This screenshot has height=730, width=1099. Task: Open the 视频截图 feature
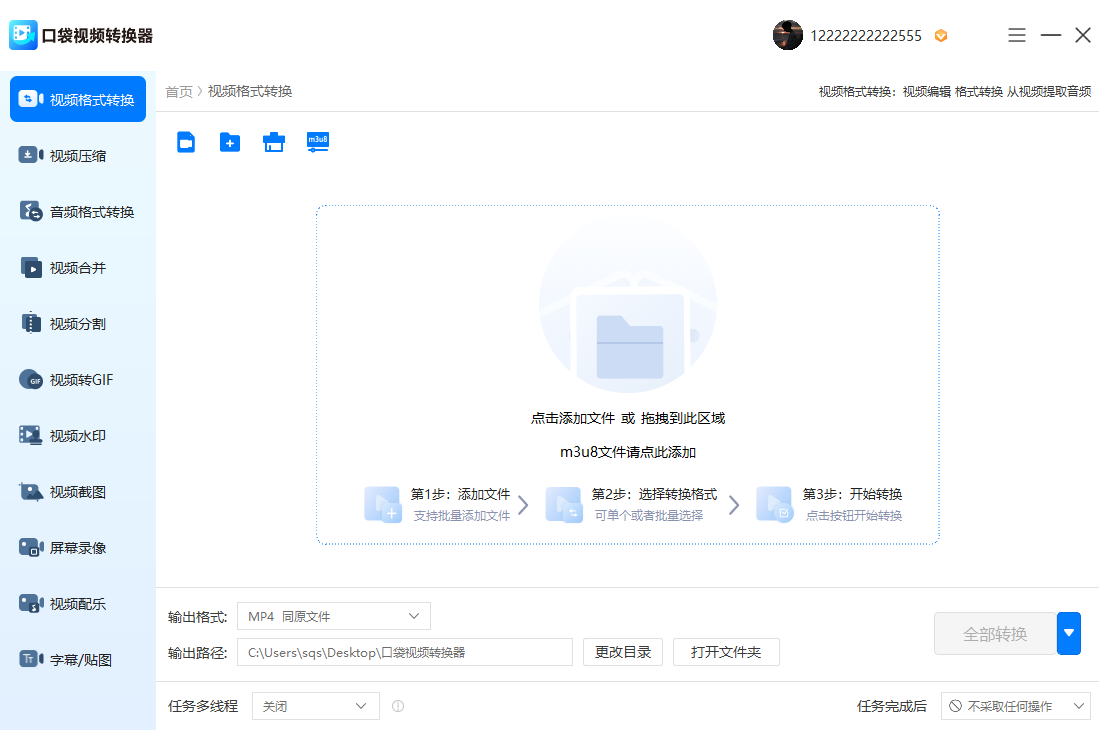tap(77, 491)
